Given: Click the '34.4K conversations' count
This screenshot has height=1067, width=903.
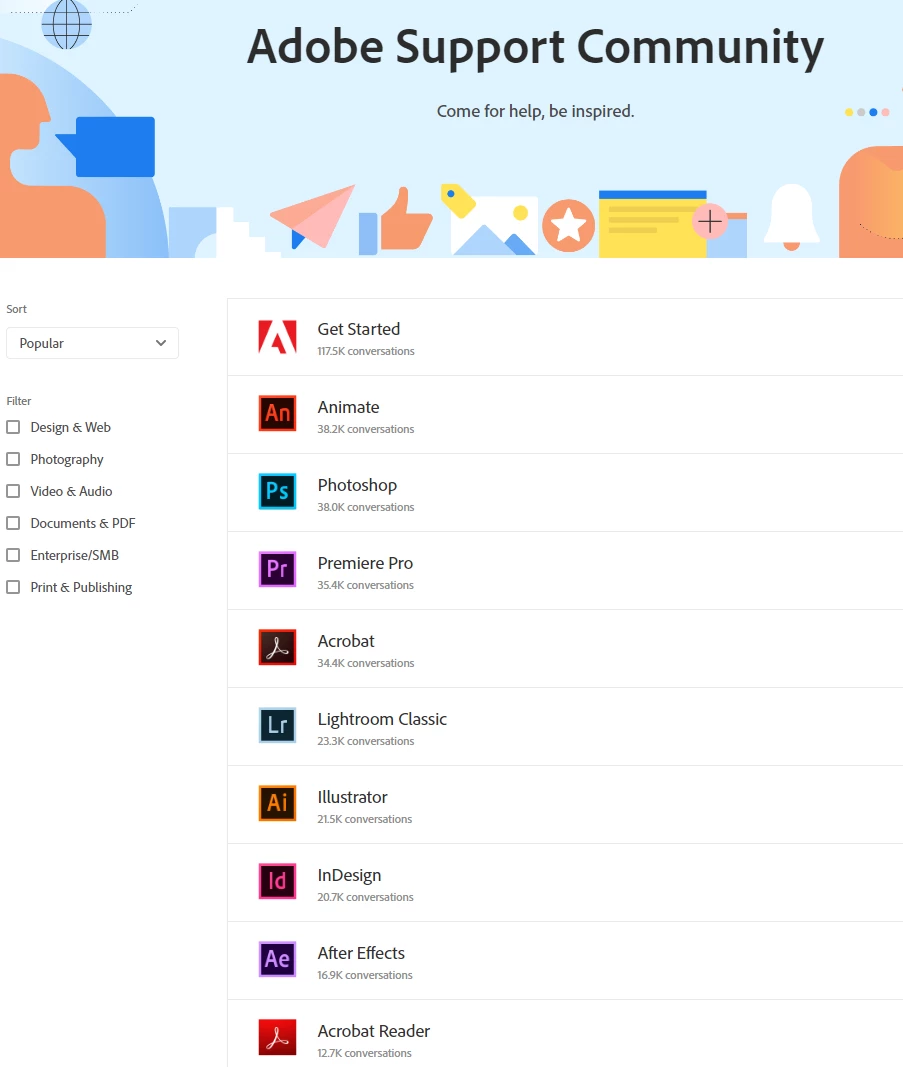Looking at the screenshot, I should click(366, 663).
